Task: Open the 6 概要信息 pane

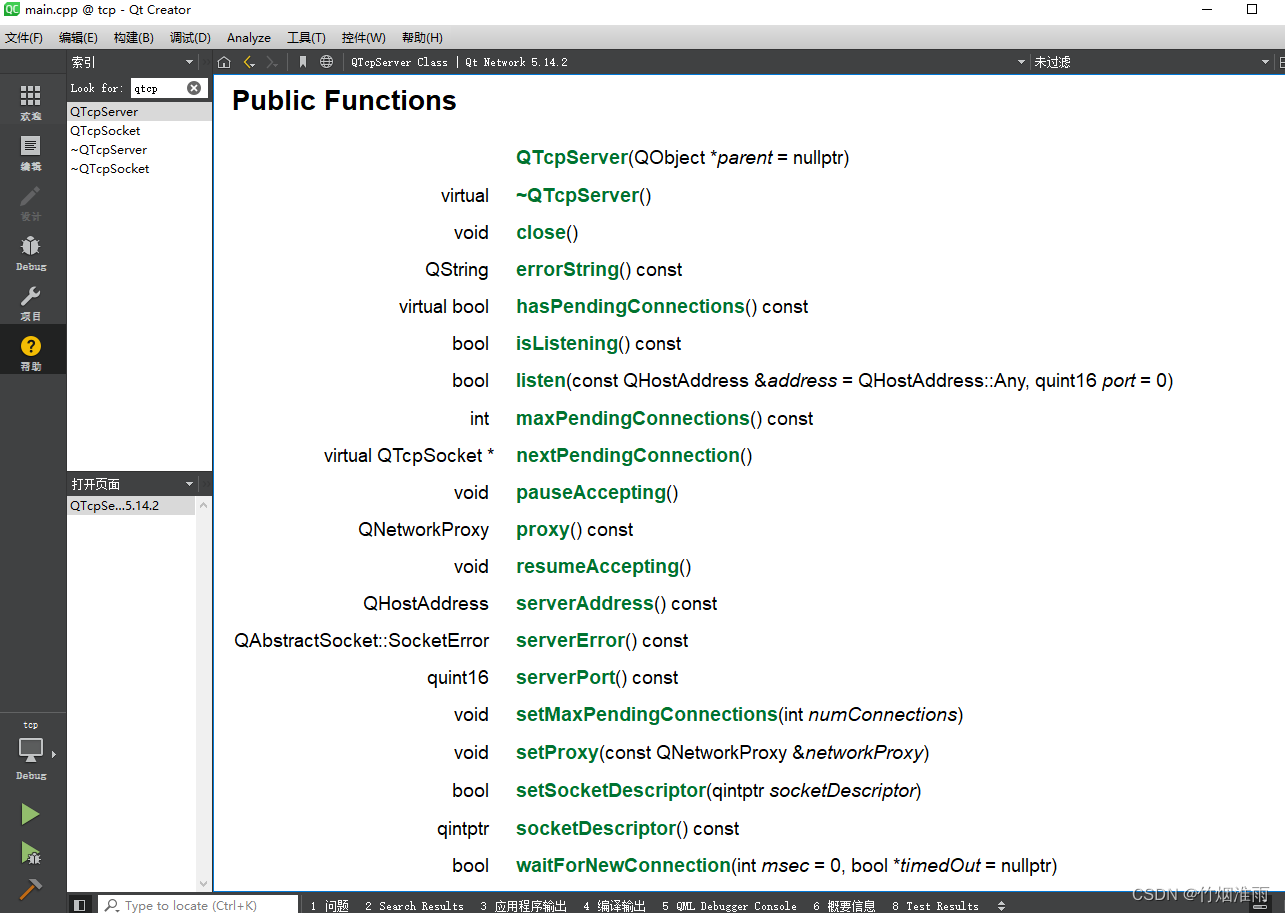Action: (x=844, y=906)
